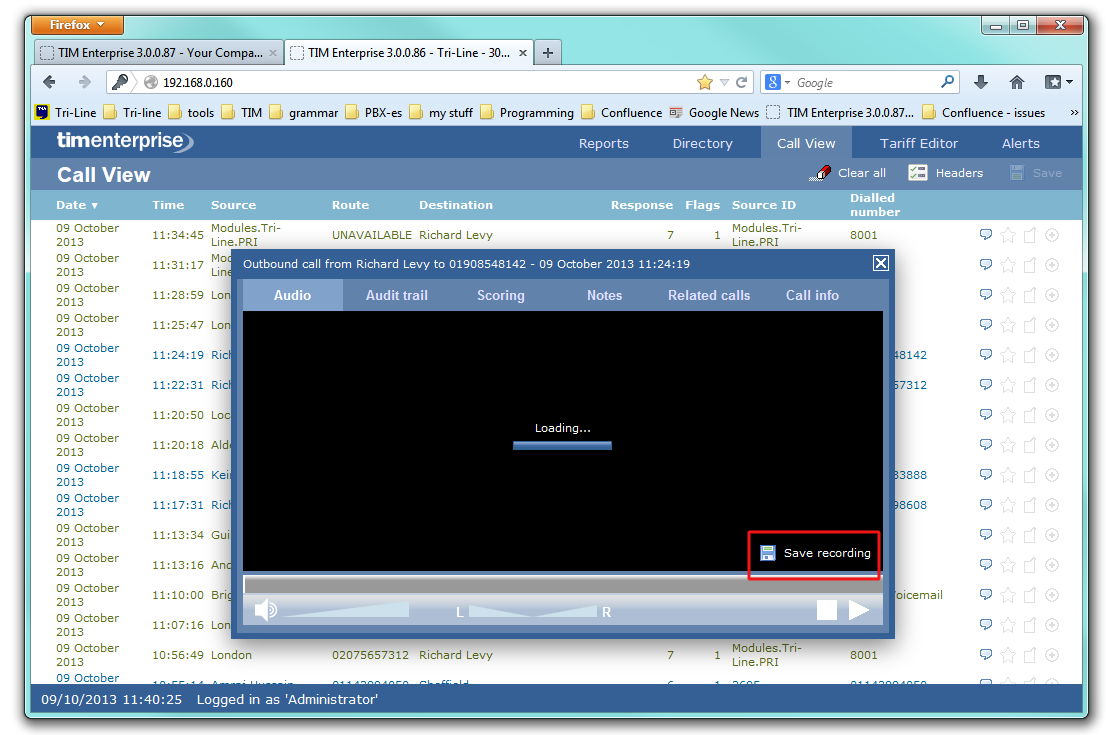This screenshot has width=1109, height=735.
Task: Open the speech bubble icon for the 11:28:59 call
Action: tap(985, 295)
